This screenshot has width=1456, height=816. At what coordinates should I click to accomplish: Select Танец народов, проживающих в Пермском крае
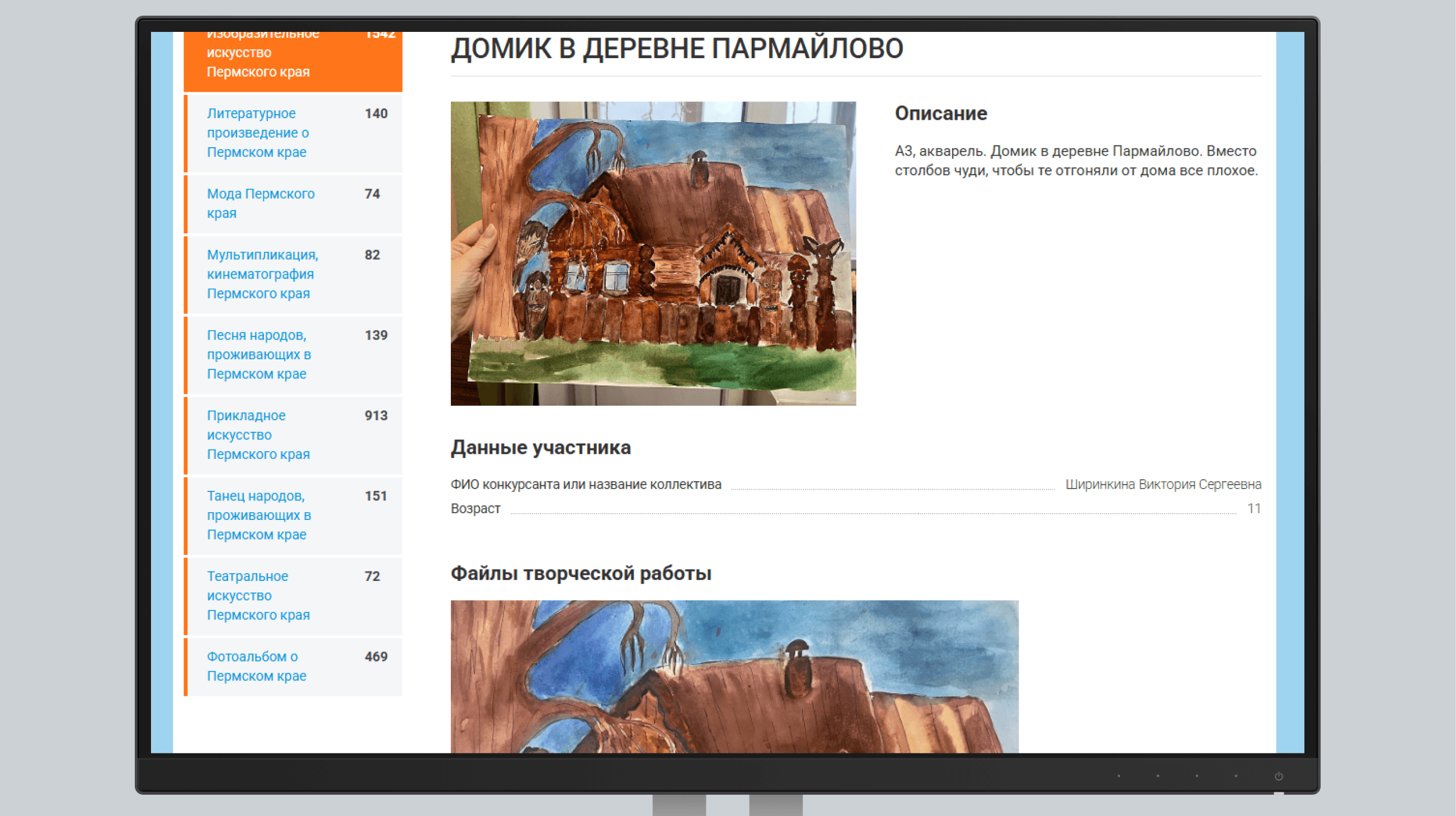tap(259, 515)
